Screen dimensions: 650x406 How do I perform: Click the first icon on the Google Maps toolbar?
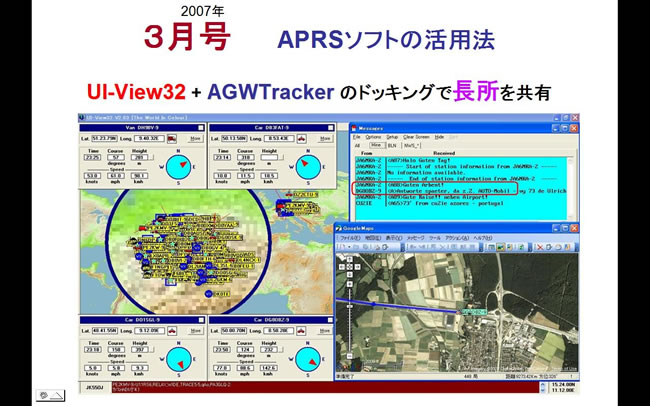click(x=342, y=247)
